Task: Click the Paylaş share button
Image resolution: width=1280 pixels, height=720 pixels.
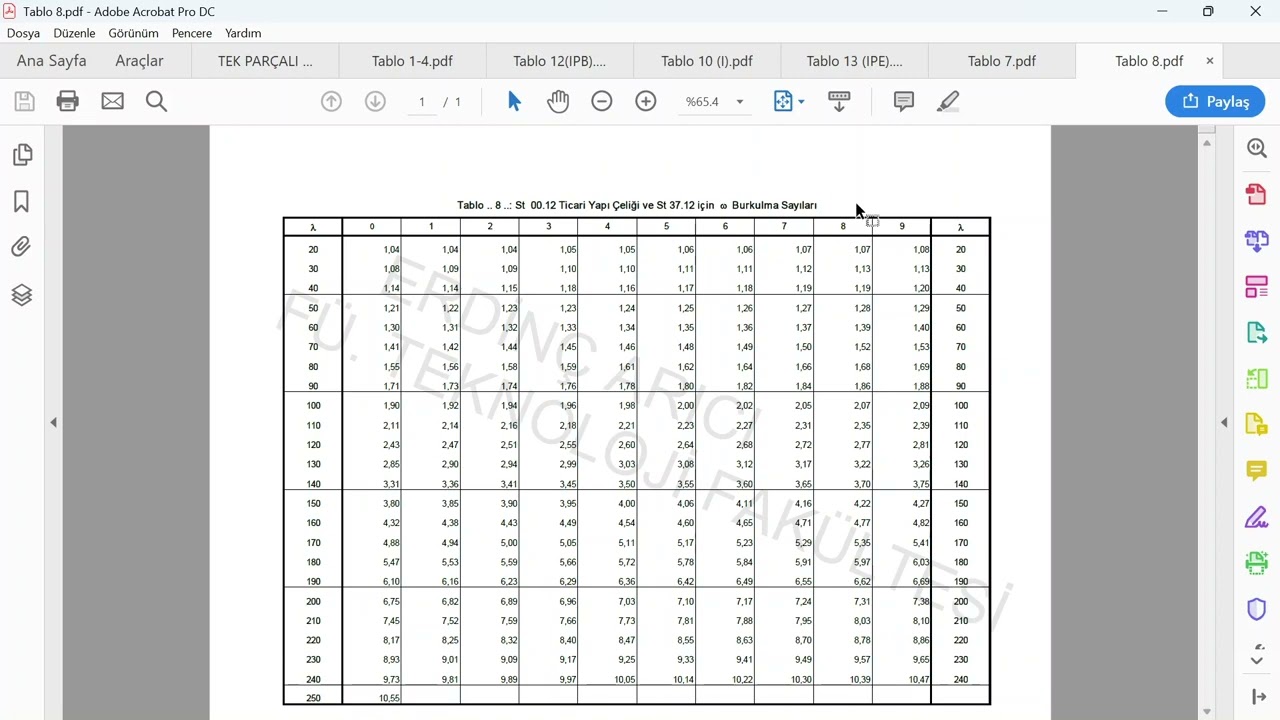Action: [x=1215, y=101]
